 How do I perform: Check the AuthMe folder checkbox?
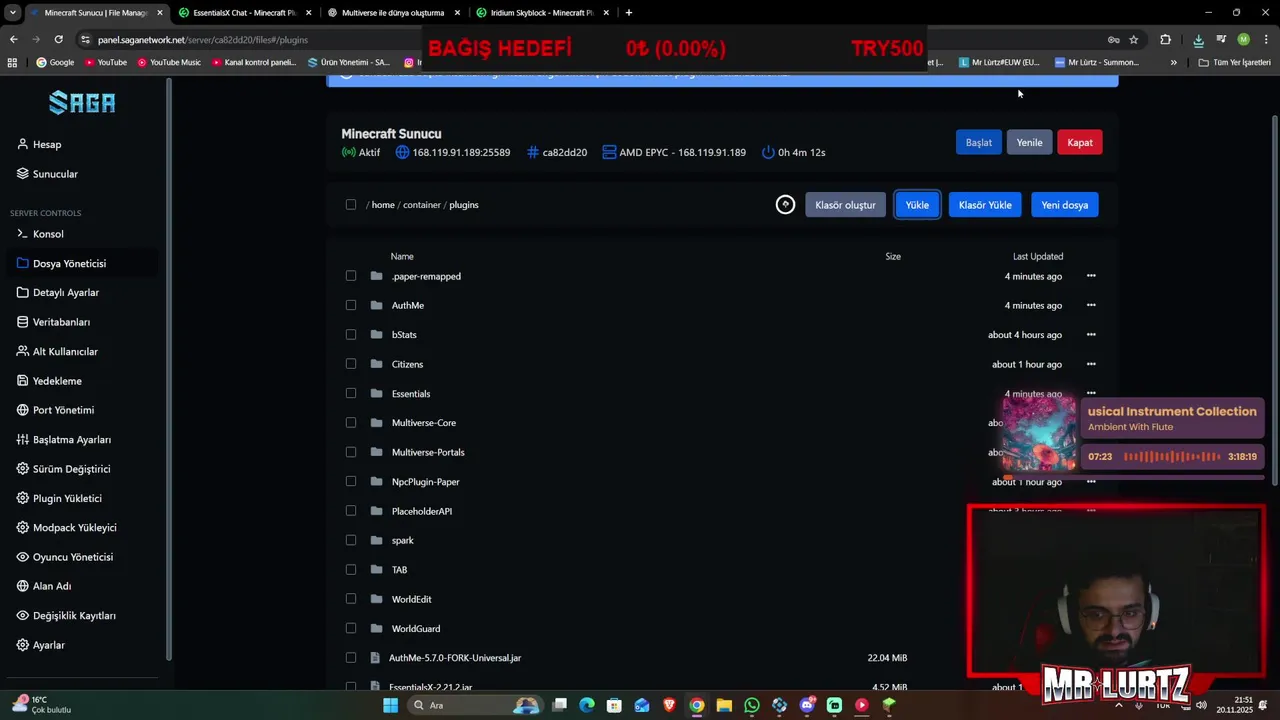click(351, 305)
